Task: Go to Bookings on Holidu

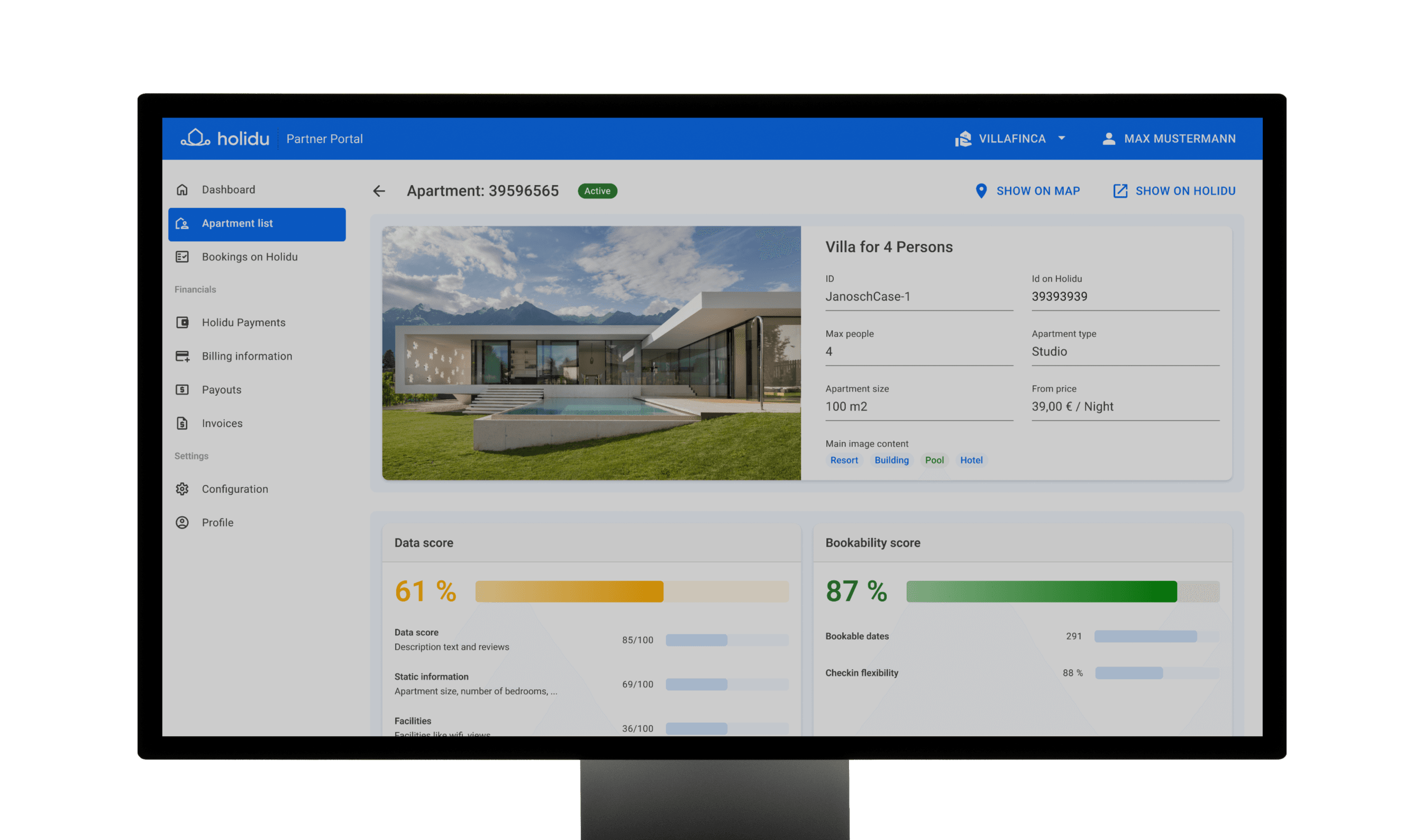Action: 249,257
